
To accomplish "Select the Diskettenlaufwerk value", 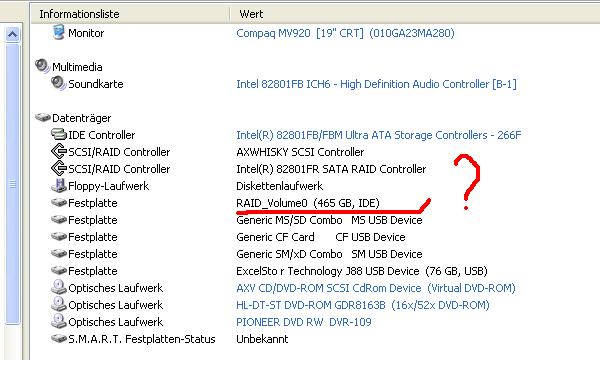I will (x=279, y=186).
